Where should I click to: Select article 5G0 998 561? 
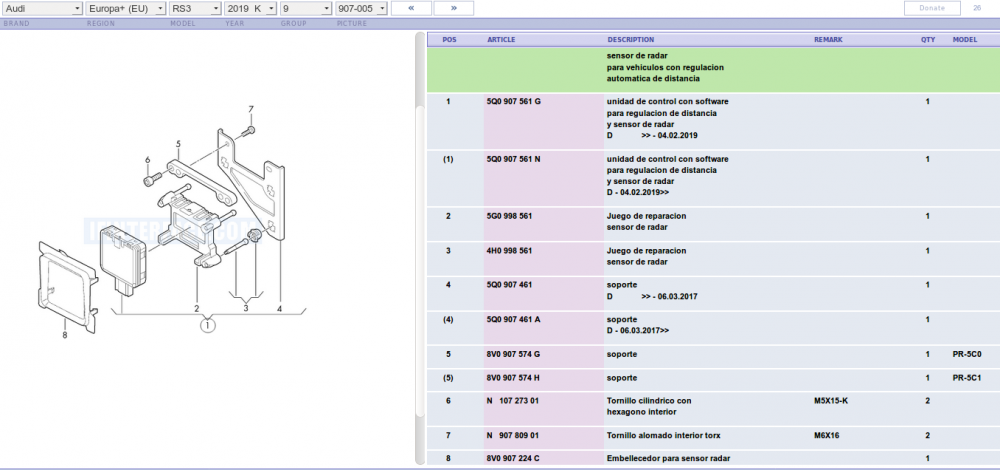pos(509,216)
